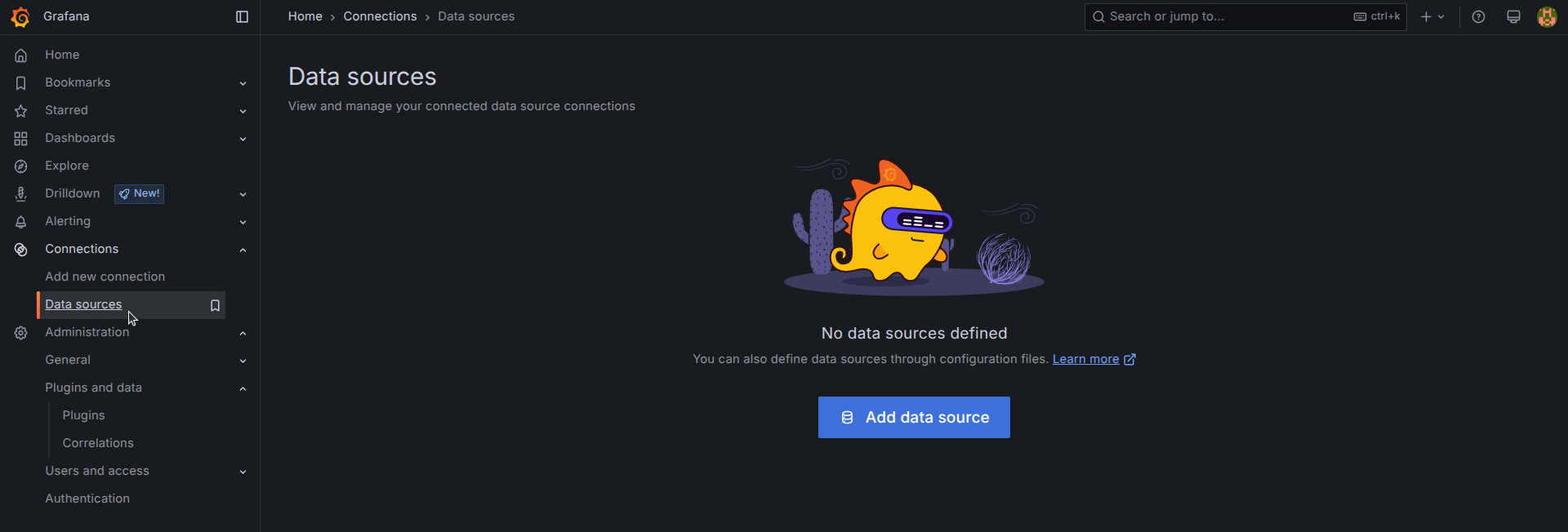Open the dropdown arrow next to plus icon

pos(1441,17)
